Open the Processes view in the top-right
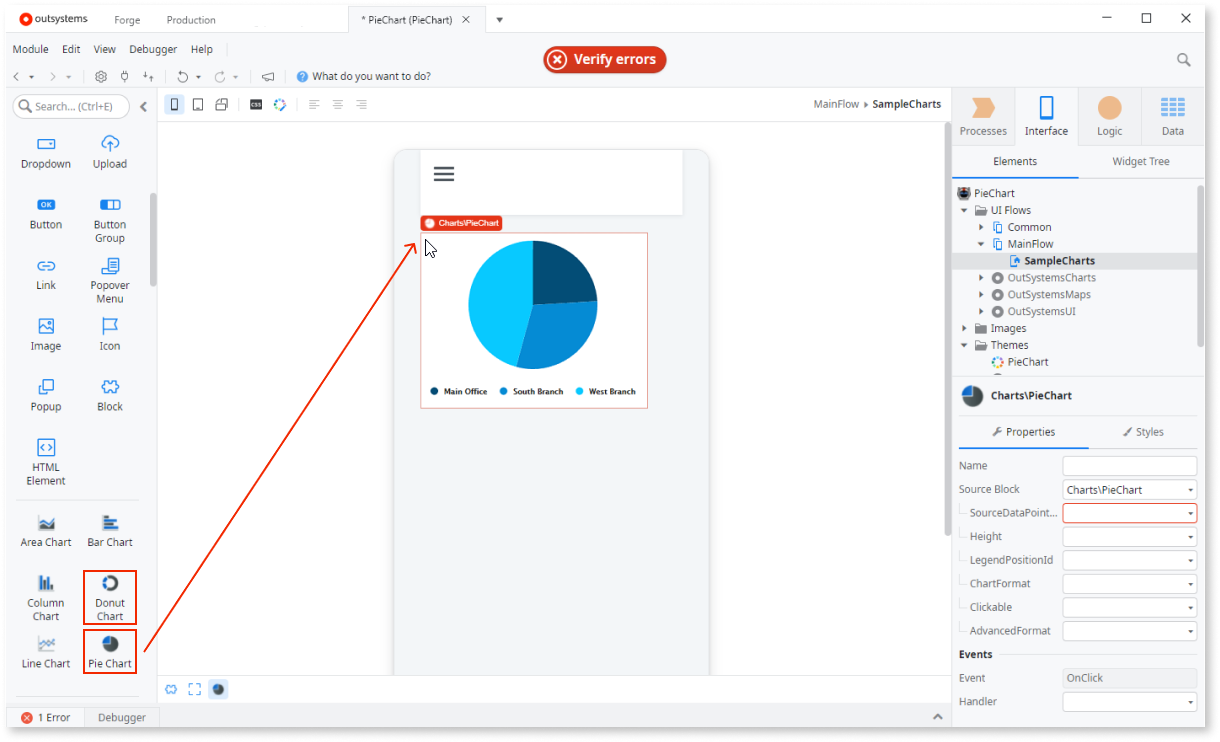Image resolution: width=1220 pixels, height=742 pixels. [x=983, y=115]
